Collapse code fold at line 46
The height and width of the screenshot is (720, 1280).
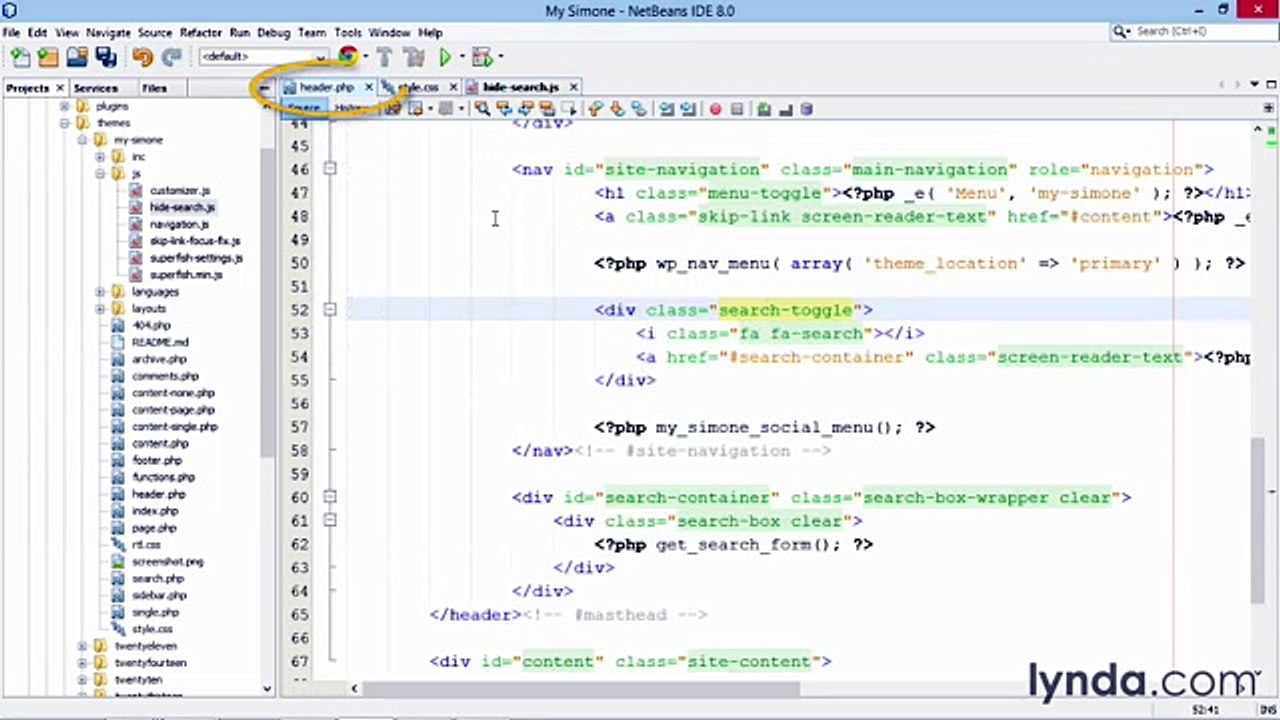(x=329, y=169)
